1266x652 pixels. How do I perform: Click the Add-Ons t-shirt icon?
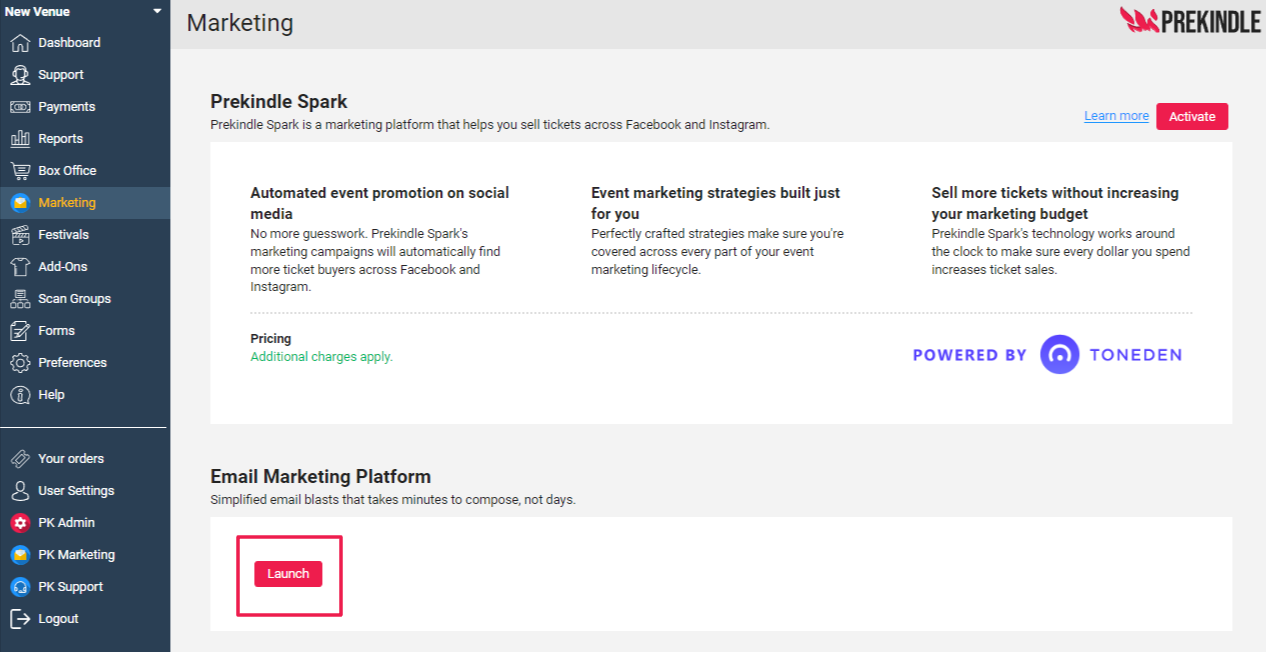click(20, 267)
